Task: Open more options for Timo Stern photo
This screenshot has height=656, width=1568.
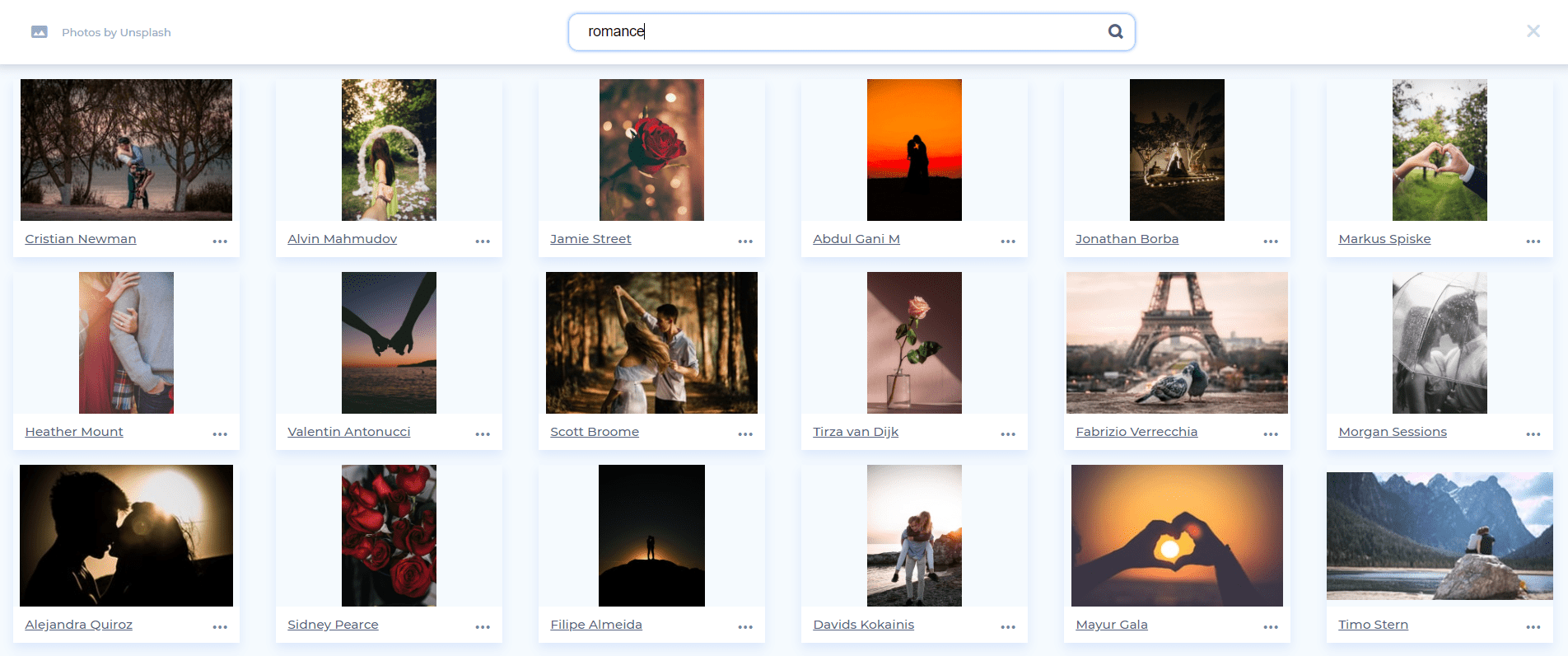Action: pos(1533,627)
